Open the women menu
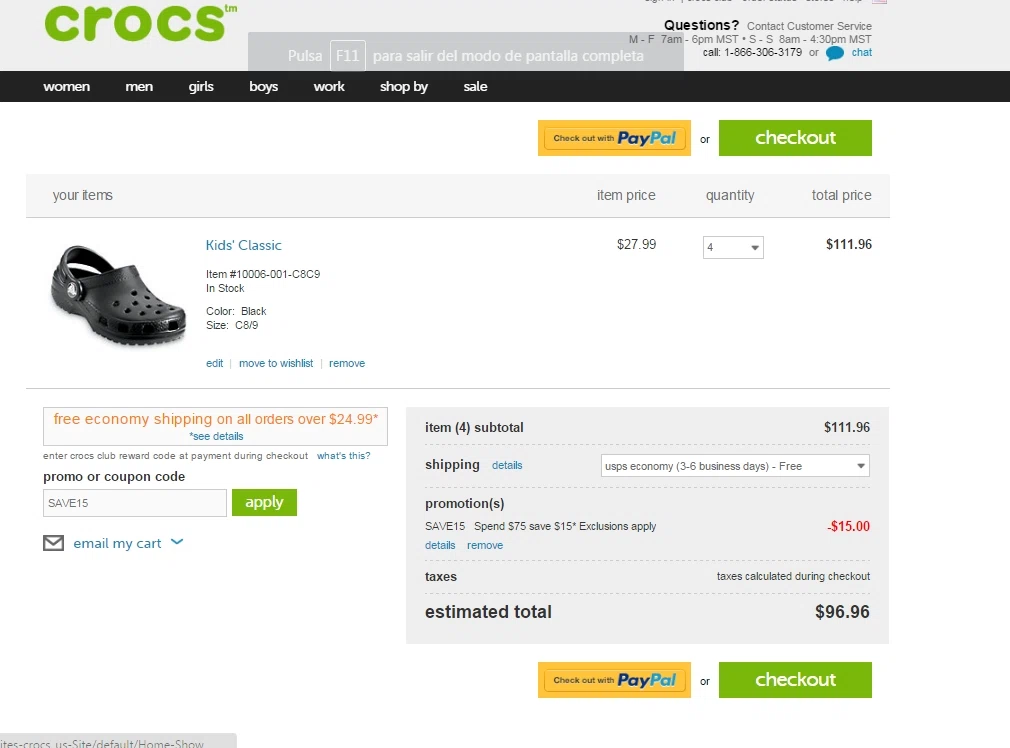1010x748 pixels. click(x=66, y=86)
